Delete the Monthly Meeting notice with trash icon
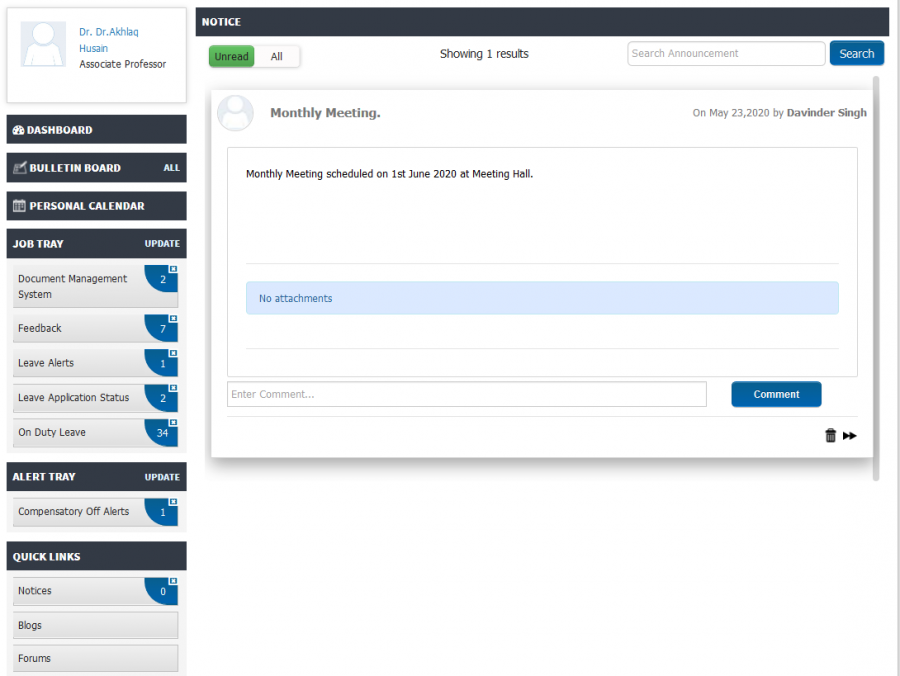The image size is (900, 676). (x=830, y=436)
